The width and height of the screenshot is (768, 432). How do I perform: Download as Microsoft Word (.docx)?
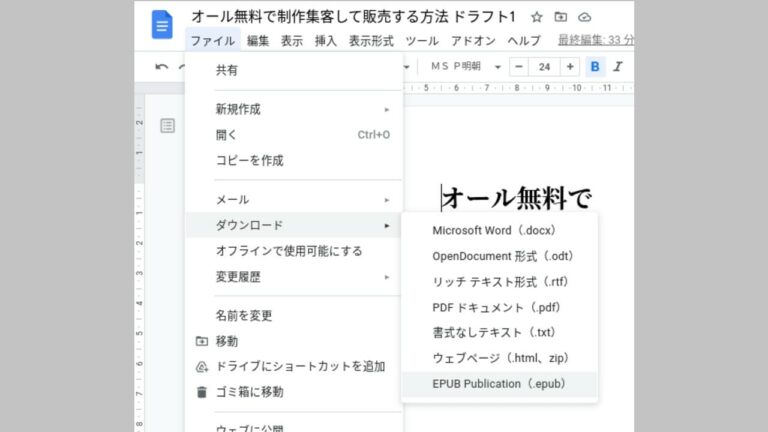pos(499,230)
